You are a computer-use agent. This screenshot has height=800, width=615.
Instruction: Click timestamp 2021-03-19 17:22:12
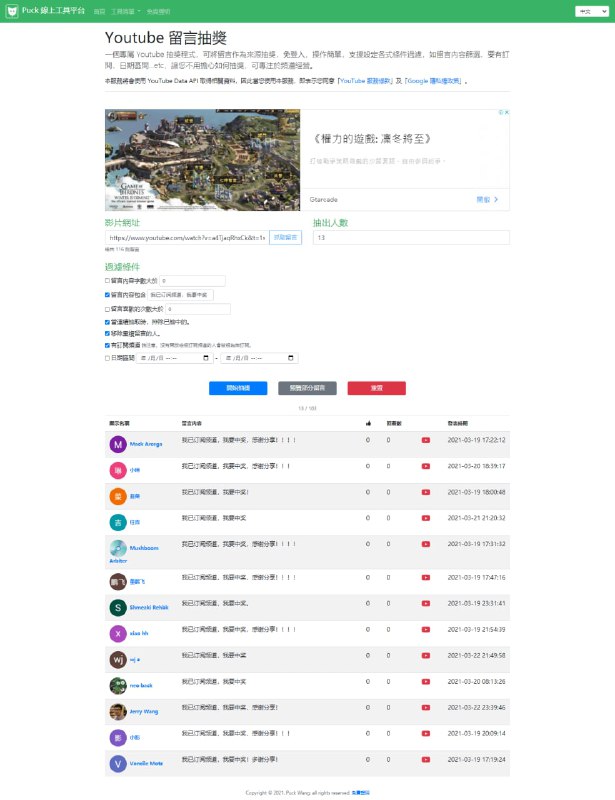click(477, 440)
